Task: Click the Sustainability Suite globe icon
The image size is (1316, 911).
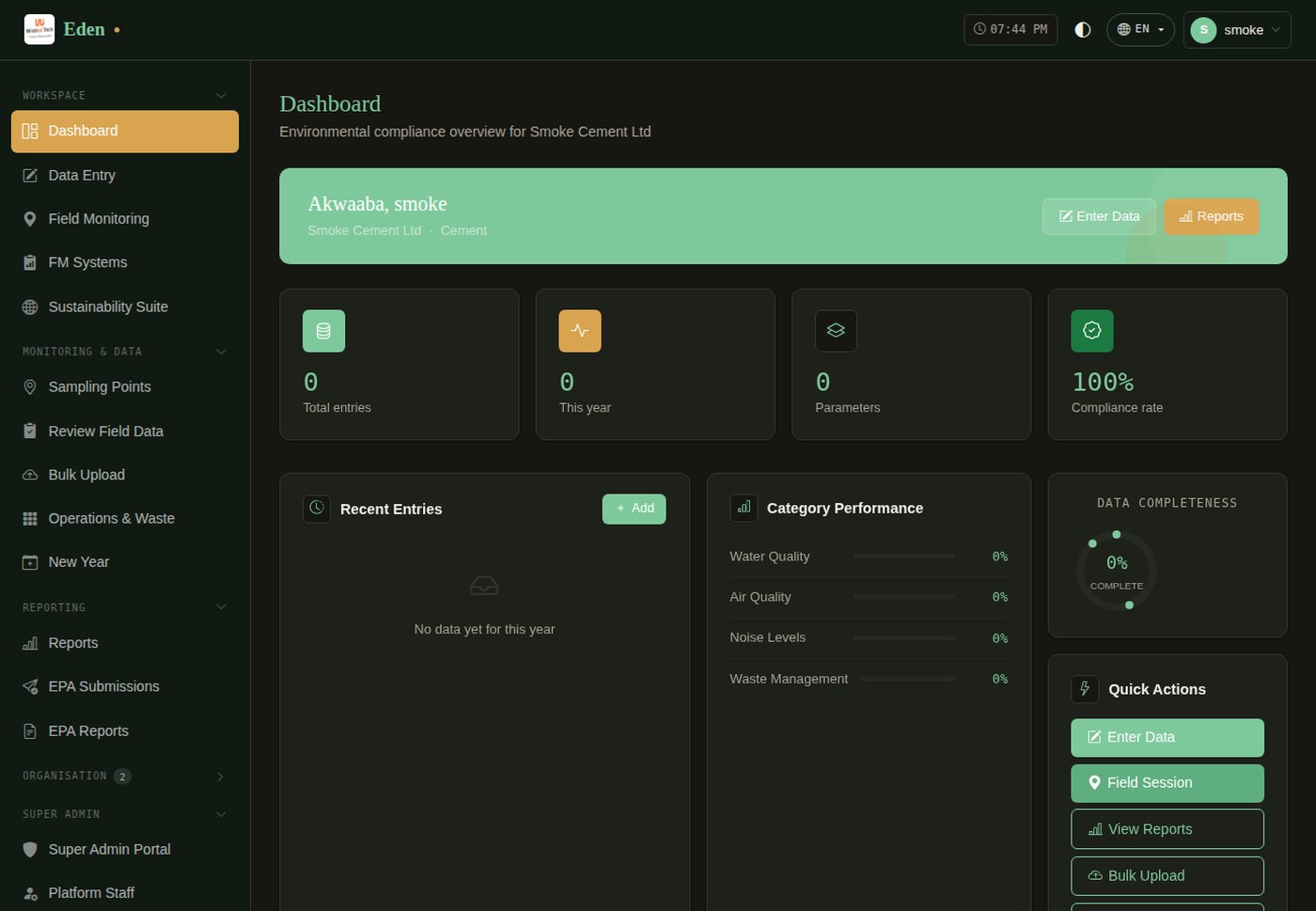Action: point(30,307)
